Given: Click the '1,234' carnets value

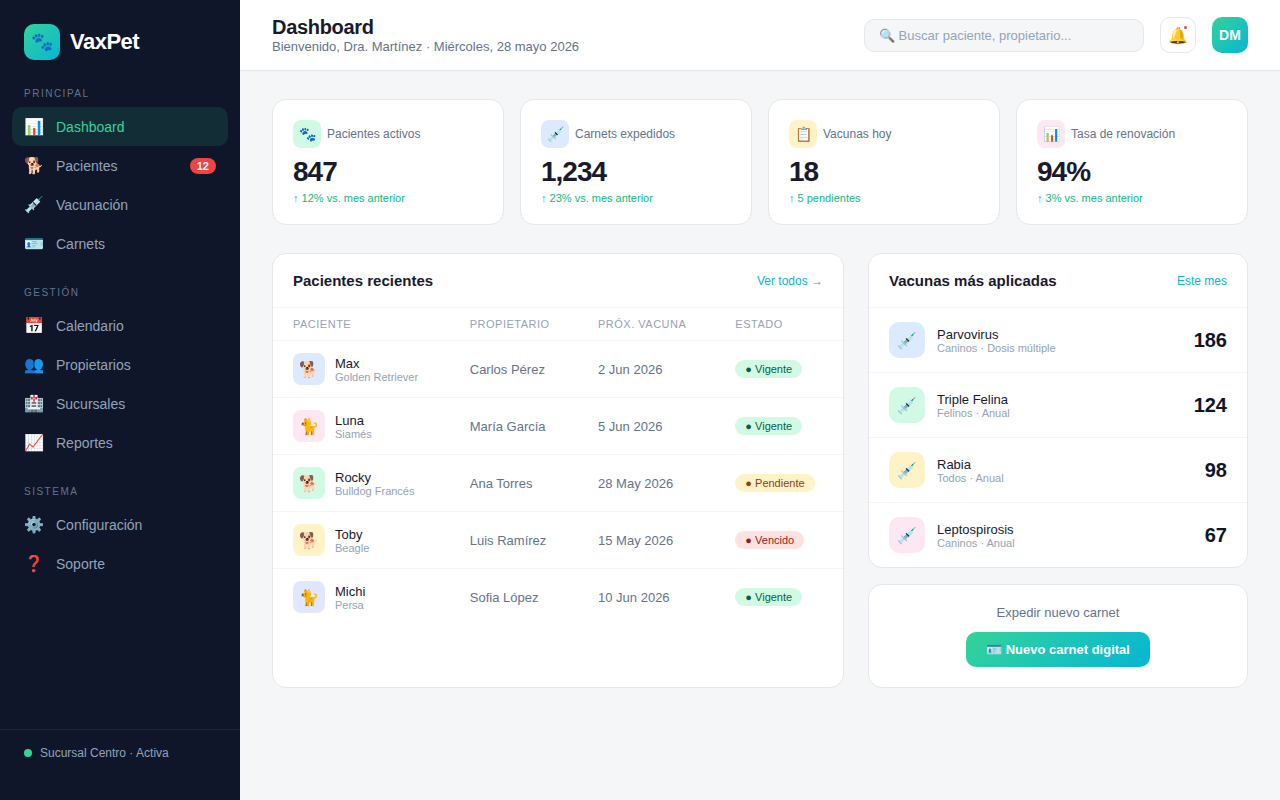Looking at the screenshot, I should tap(574, 172).
